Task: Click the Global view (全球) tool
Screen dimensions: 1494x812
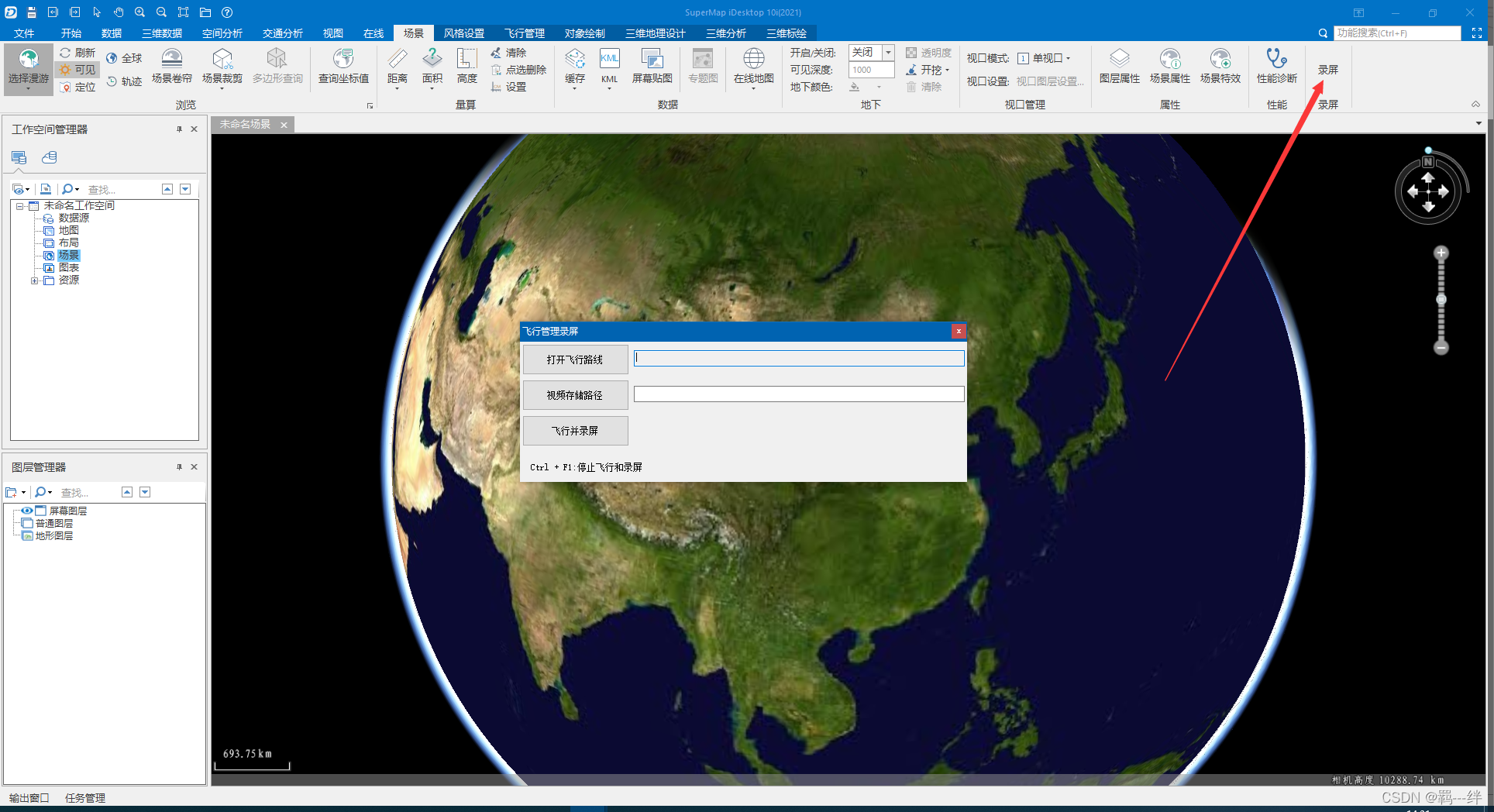Action: pos(124,58)
